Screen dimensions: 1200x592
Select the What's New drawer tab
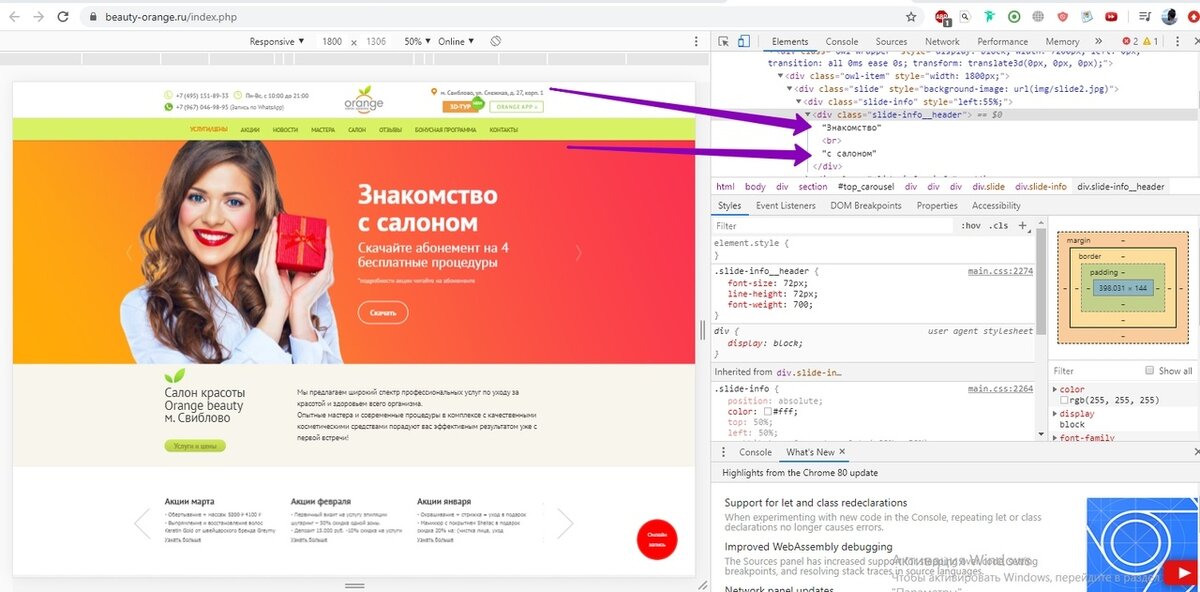click(x=810, y=452)
